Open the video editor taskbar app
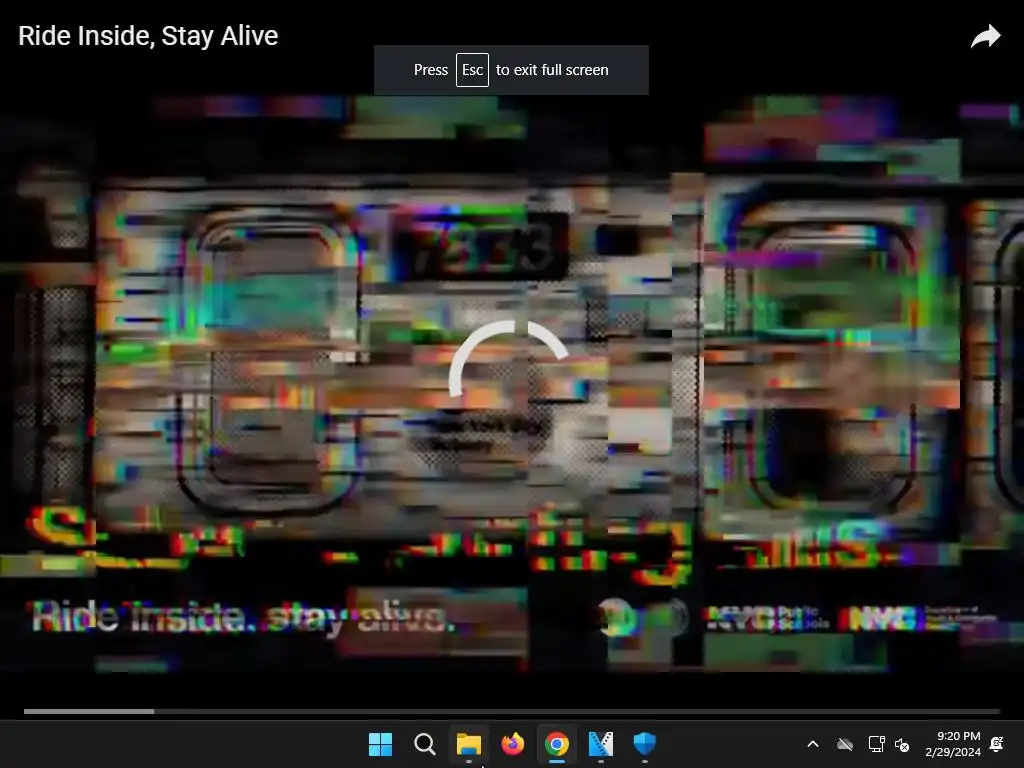The height and width of the screenshot is (768, 1024). pyautogui.click(x=600, y=744)
